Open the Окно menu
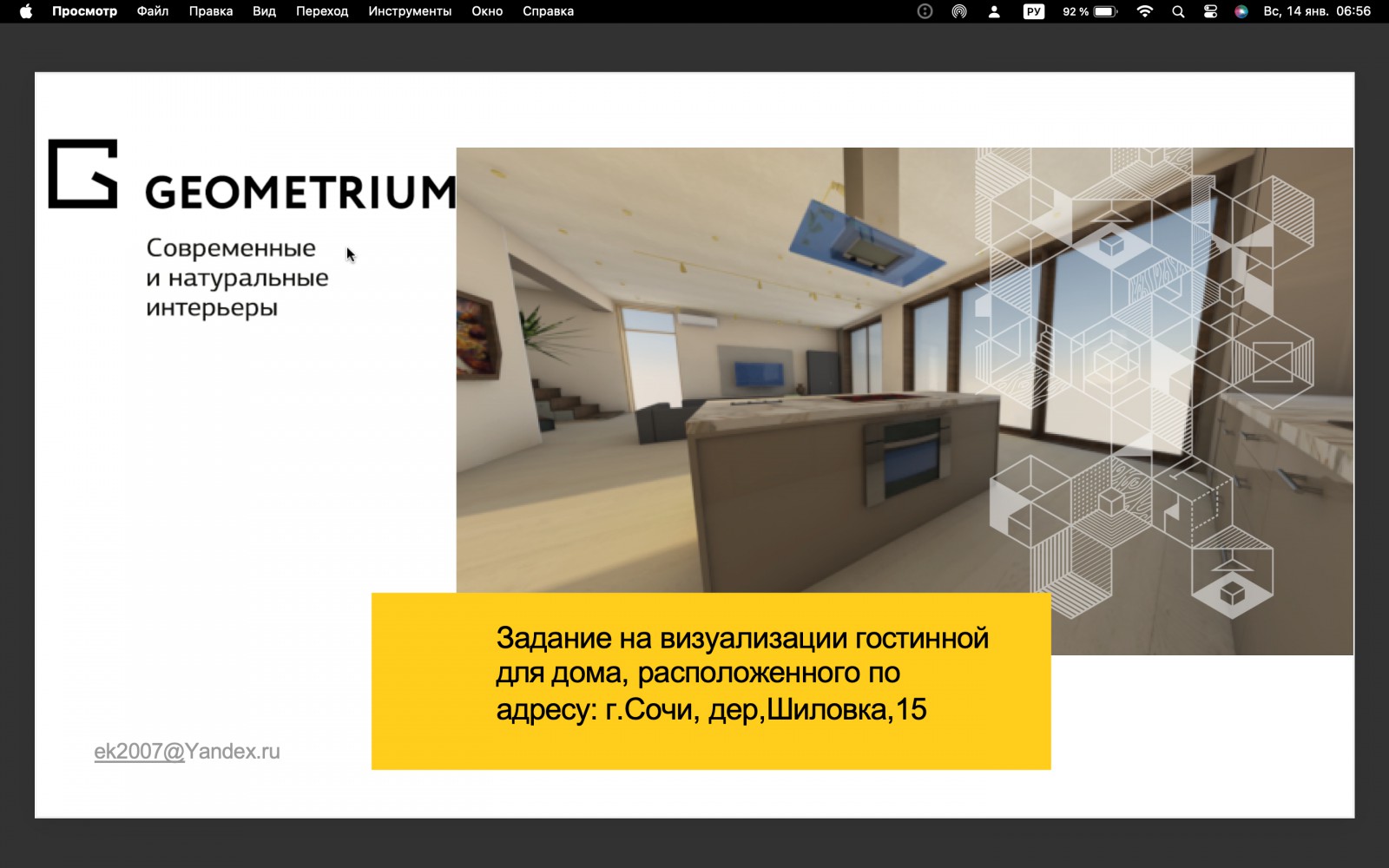Viewport: 1389px width, 868px height. (487, 11)
